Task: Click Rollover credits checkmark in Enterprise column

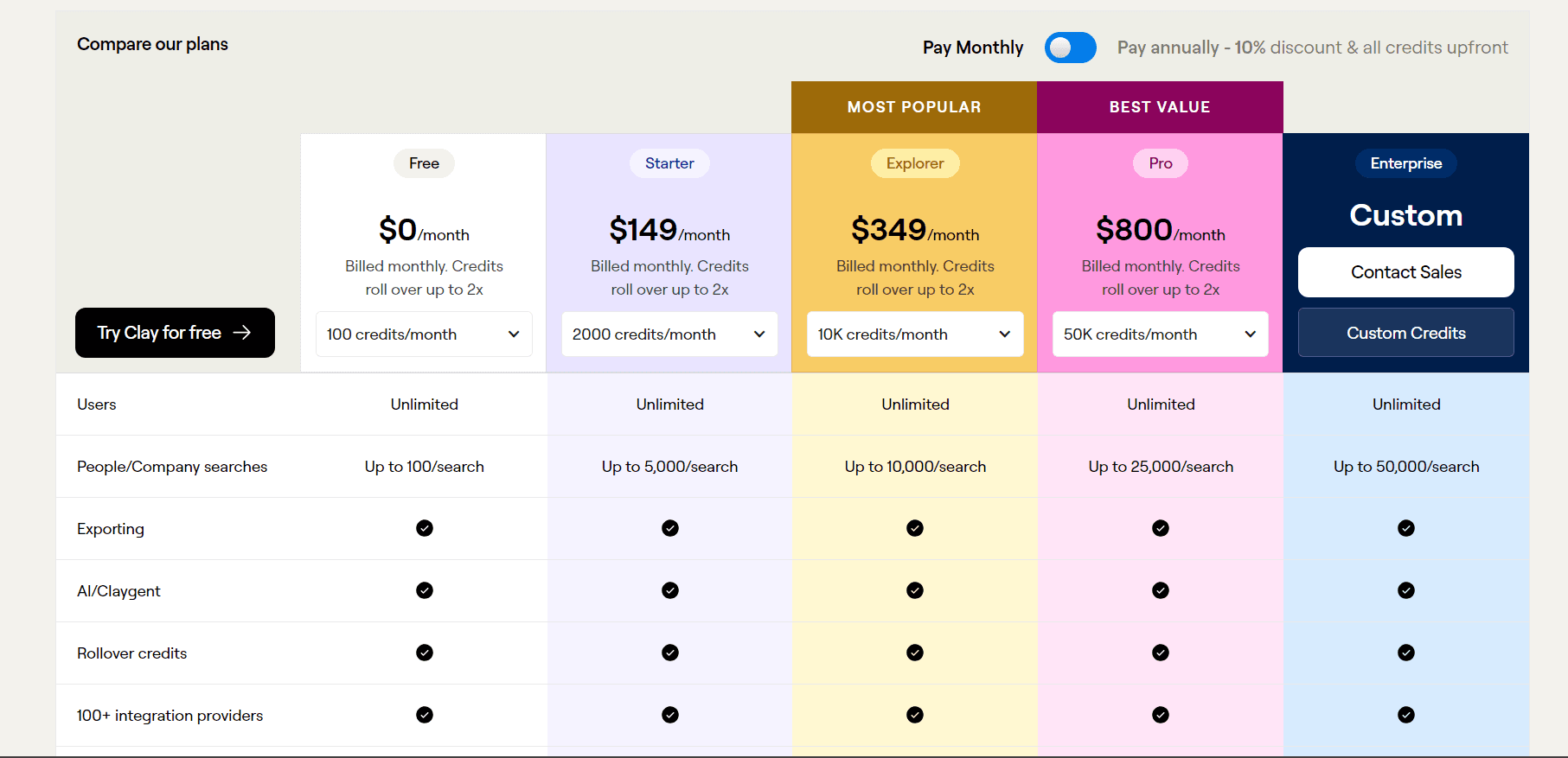Action: [x=1406, y=653]
